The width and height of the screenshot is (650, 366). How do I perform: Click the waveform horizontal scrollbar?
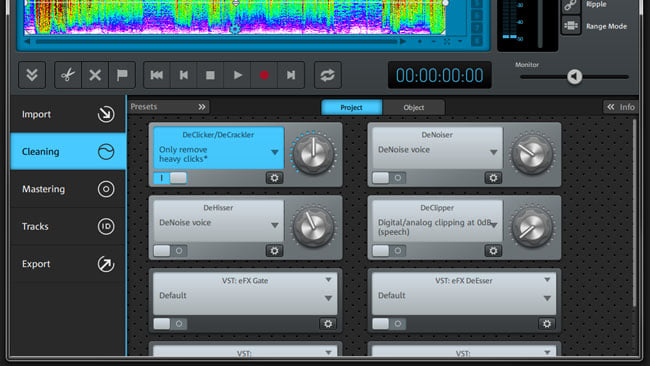[x=216, y=41]
